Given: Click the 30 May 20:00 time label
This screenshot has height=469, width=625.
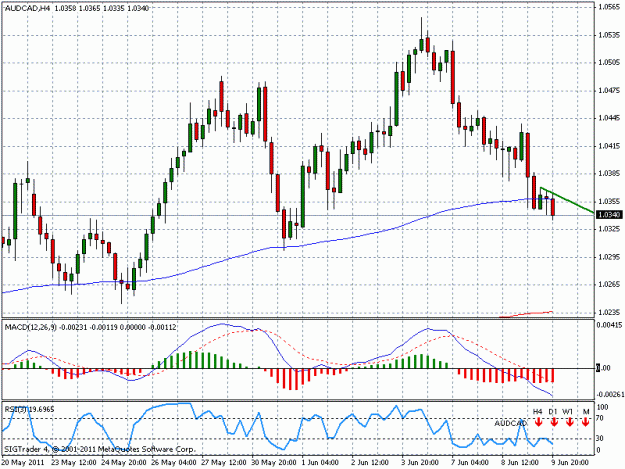Looking at the screenshot, I should [x=273, y=463].
